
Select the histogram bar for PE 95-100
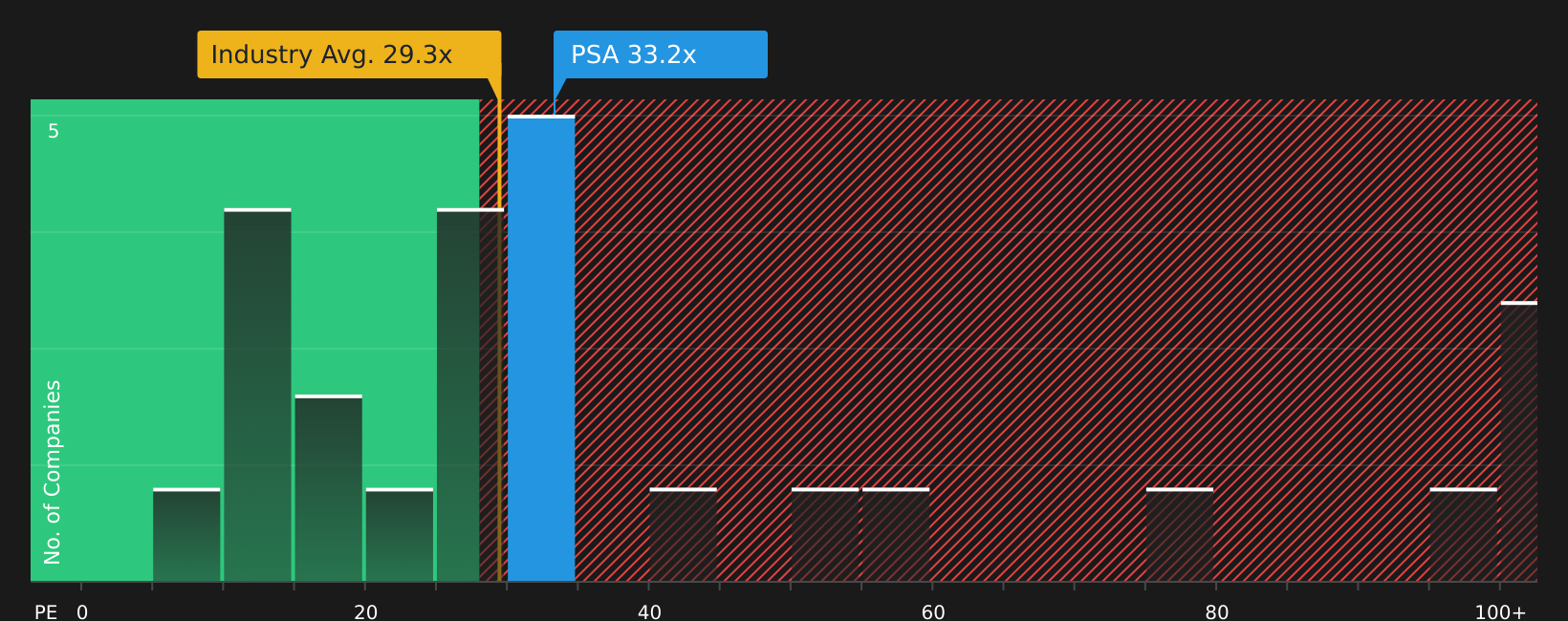click(1464, 535)
